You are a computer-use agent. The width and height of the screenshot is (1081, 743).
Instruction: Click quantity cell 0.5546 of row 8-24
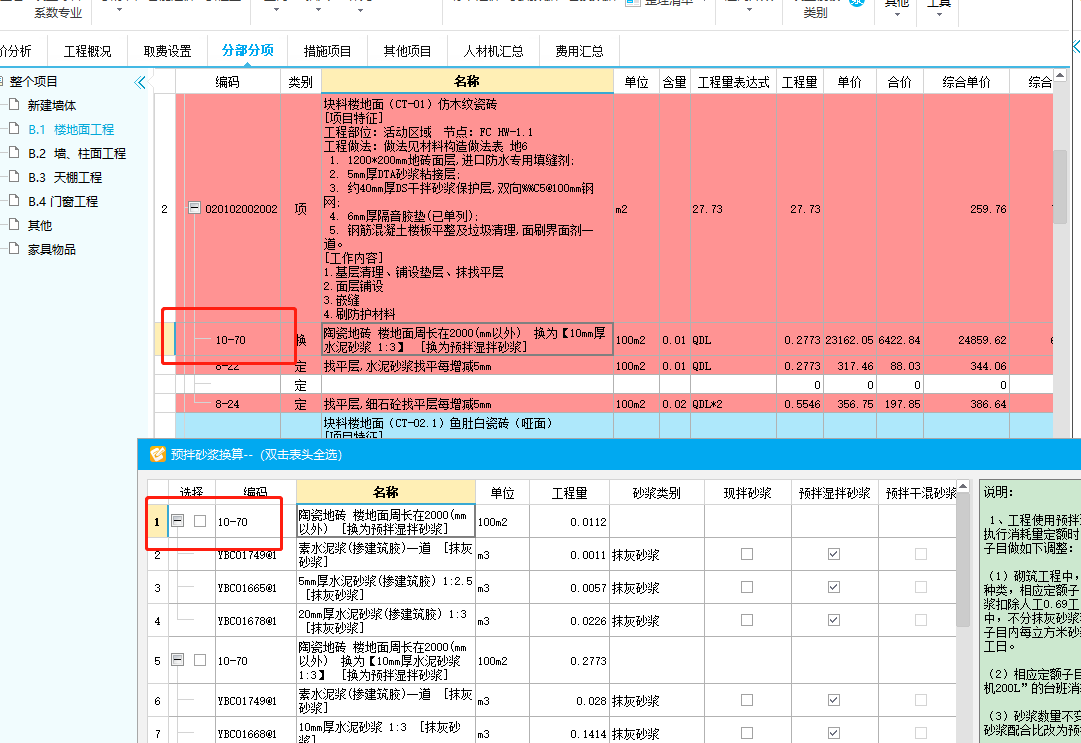point(802,404)
